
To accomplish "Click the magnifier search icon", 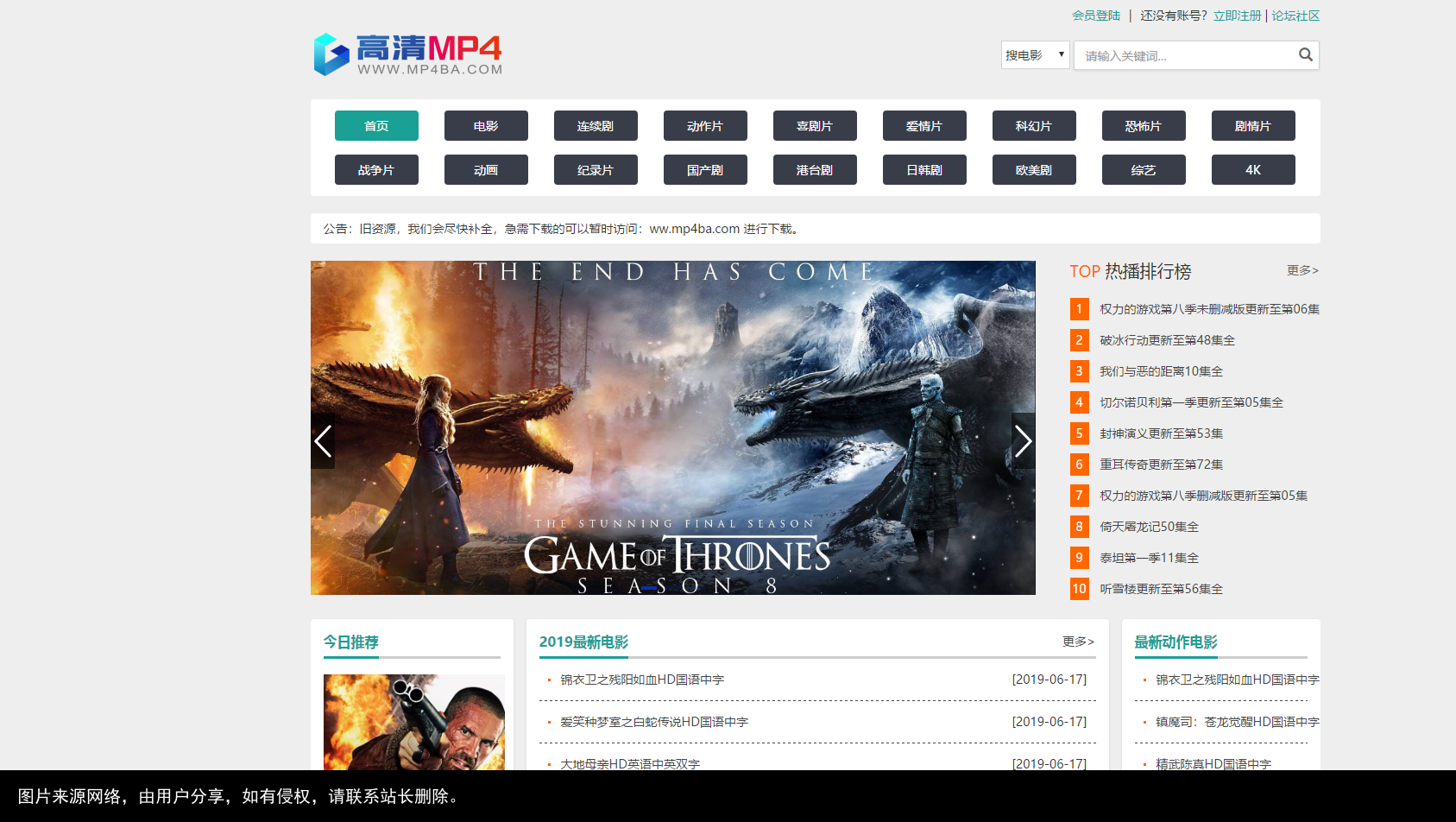I will [1305, 55].
